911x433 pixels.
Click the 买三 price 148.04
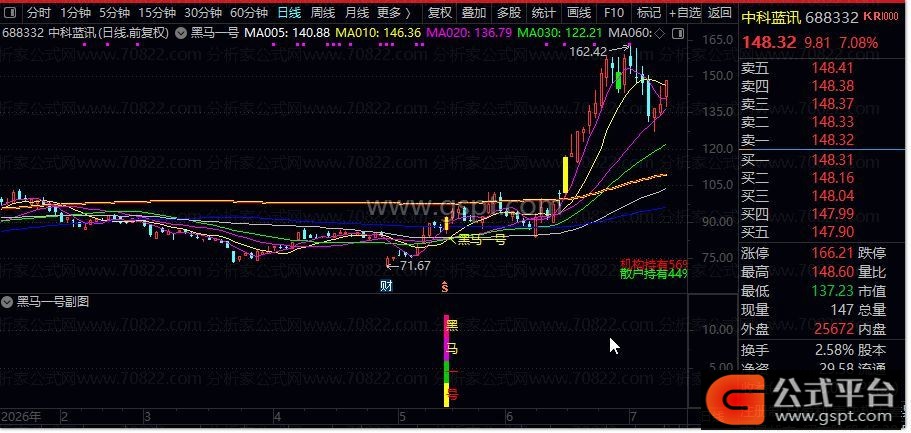click(833, 196)
